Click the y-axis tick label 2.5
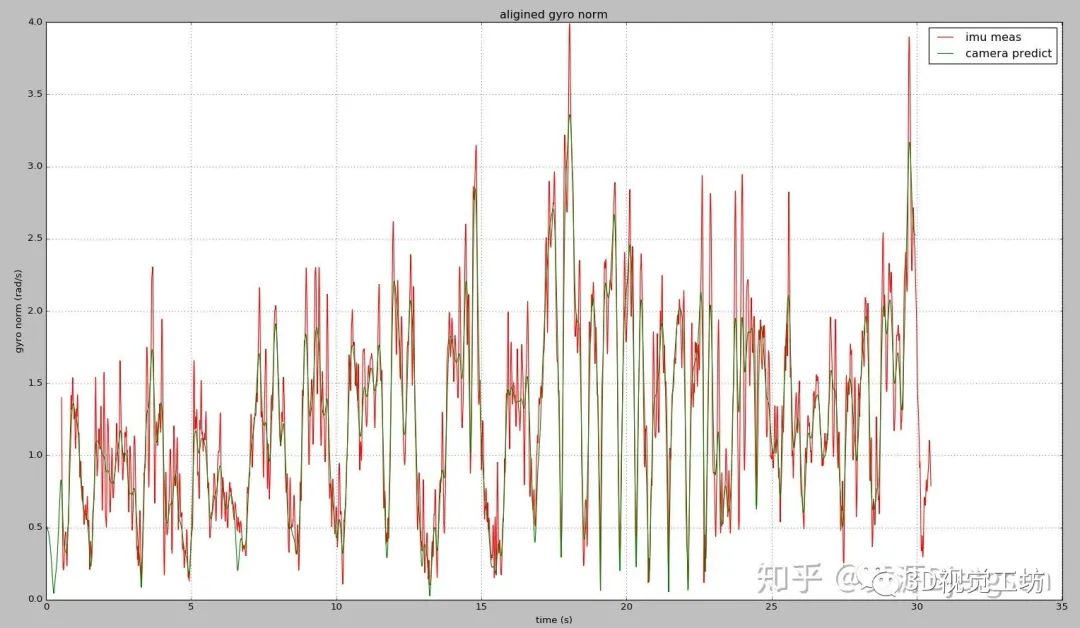Viewport: 1080px width, 628px height. coord(35,238)
